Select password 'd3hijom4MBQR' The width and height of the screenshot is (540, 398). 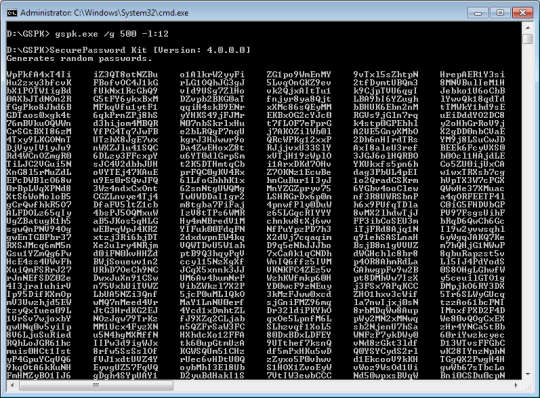(125, 123)
